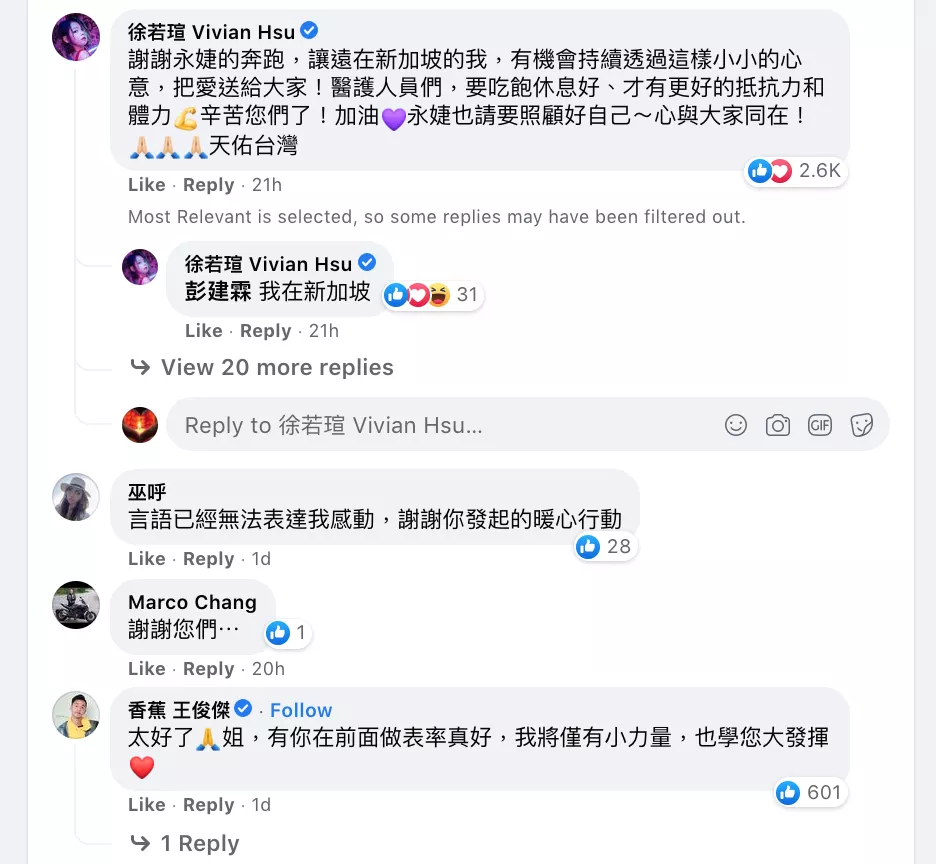
Task: Open the single like on Marco Chang's comment
Action: (x=287, y=632)
